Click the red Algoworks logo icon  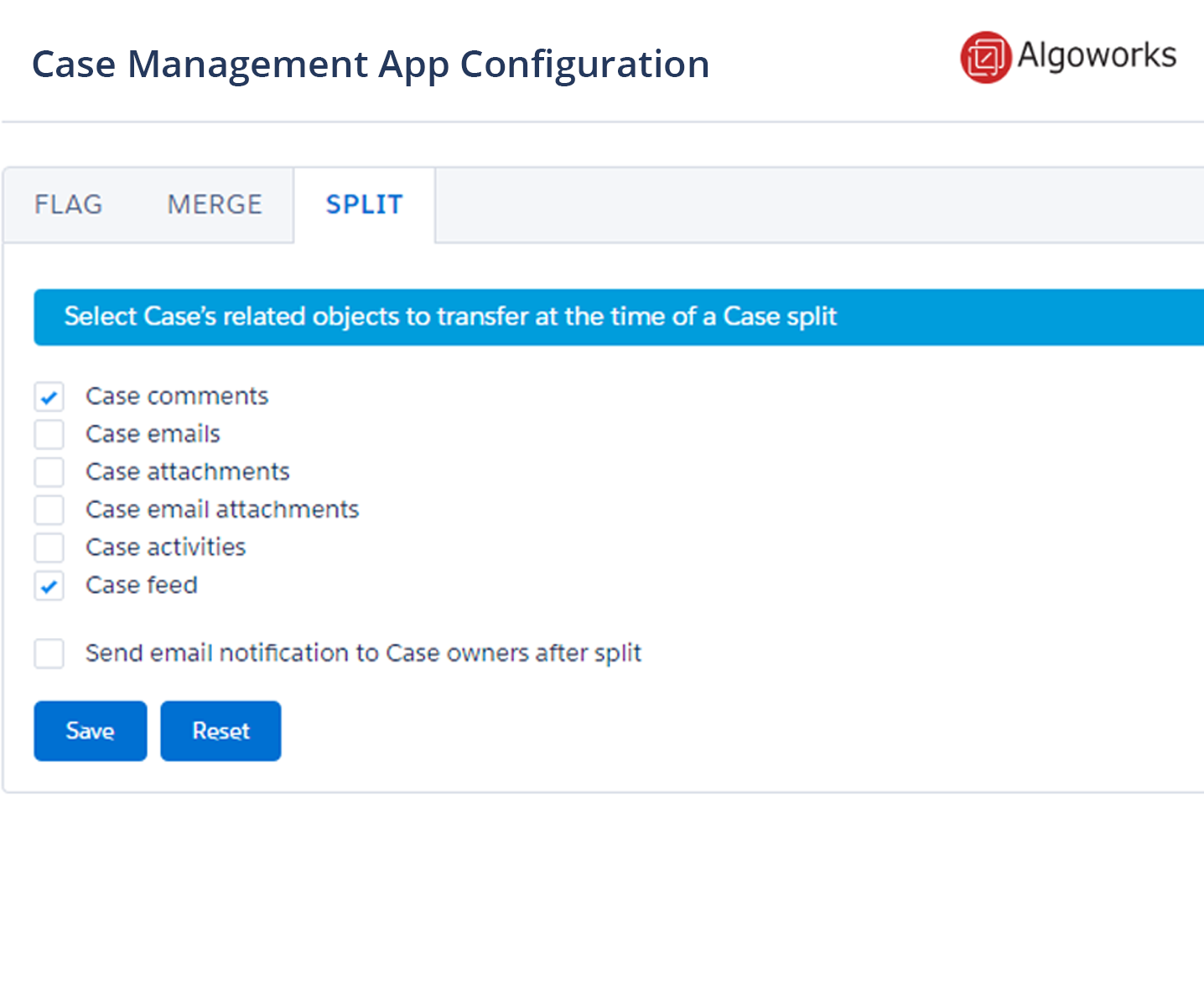tap(985, 57)
